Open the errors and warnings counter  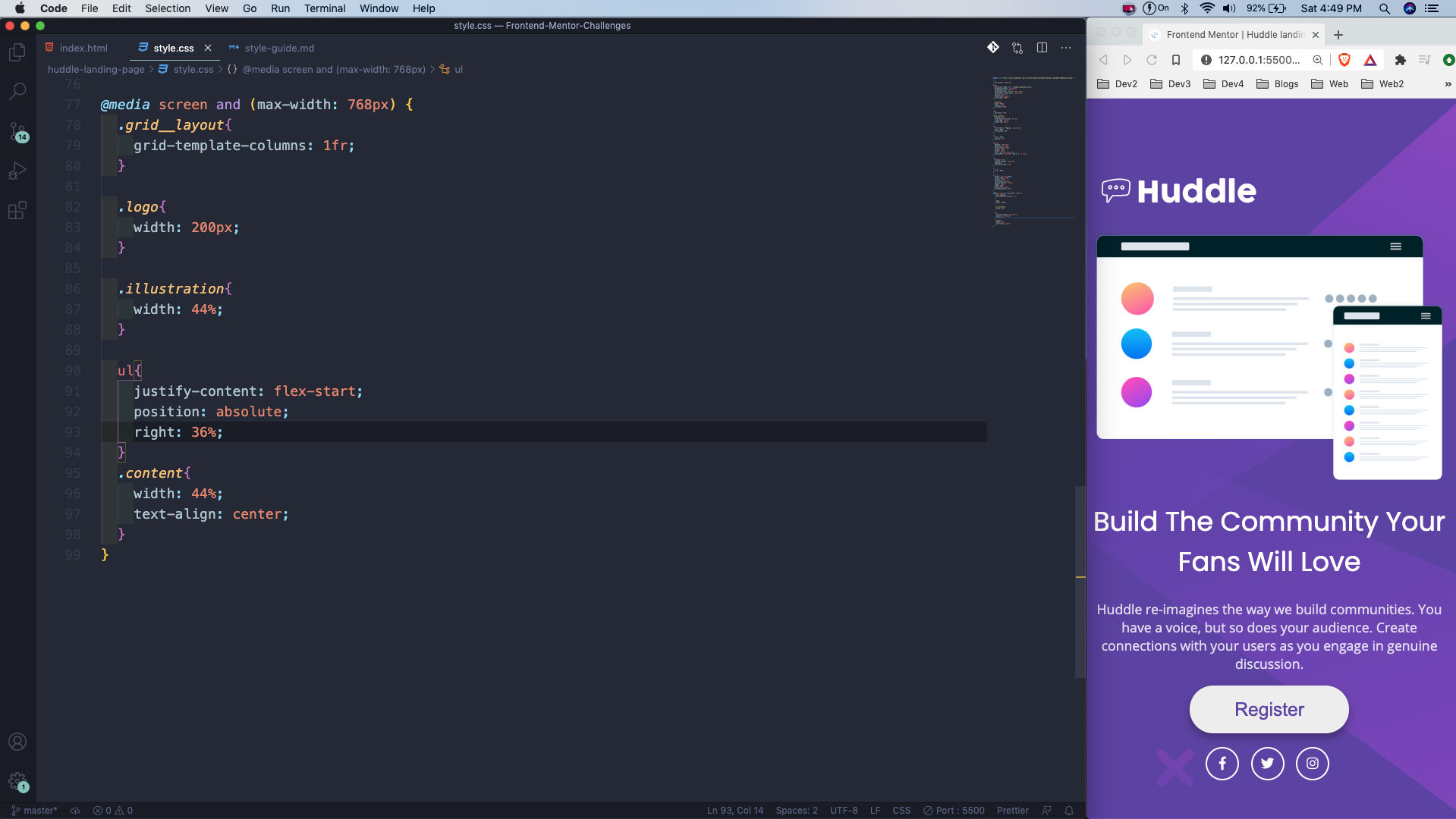tap(112, 810)
